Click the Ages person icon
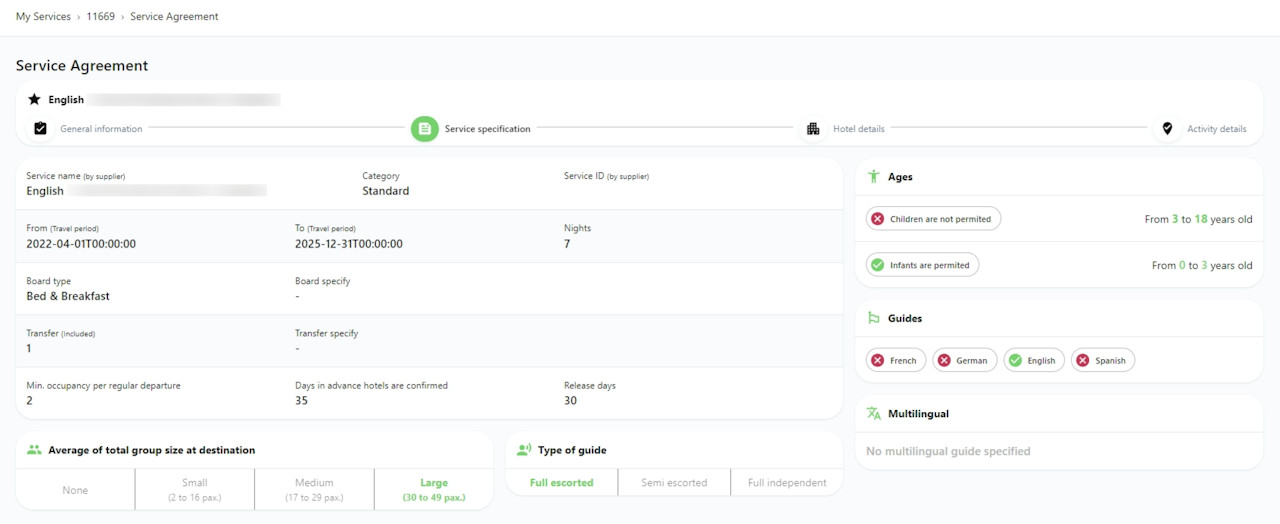1280x524 pixels. point(874,177)
